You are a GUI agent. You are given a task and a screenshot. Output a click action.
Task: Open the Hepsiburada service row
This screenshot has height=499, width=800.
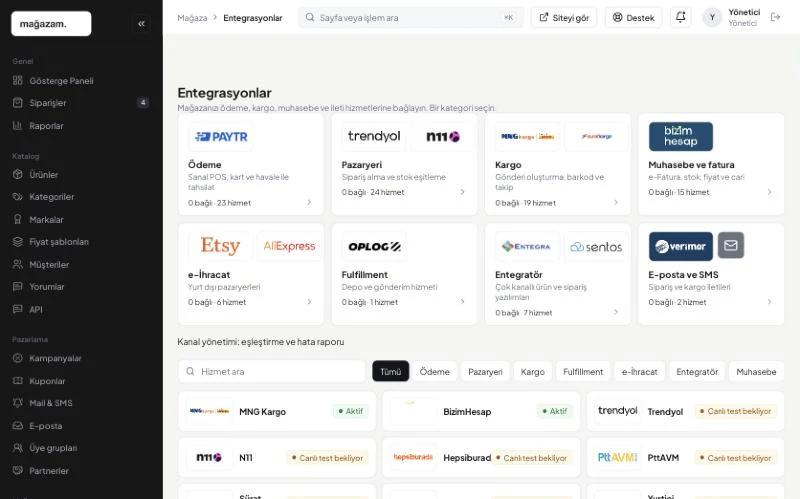click(x=481, y=458)
